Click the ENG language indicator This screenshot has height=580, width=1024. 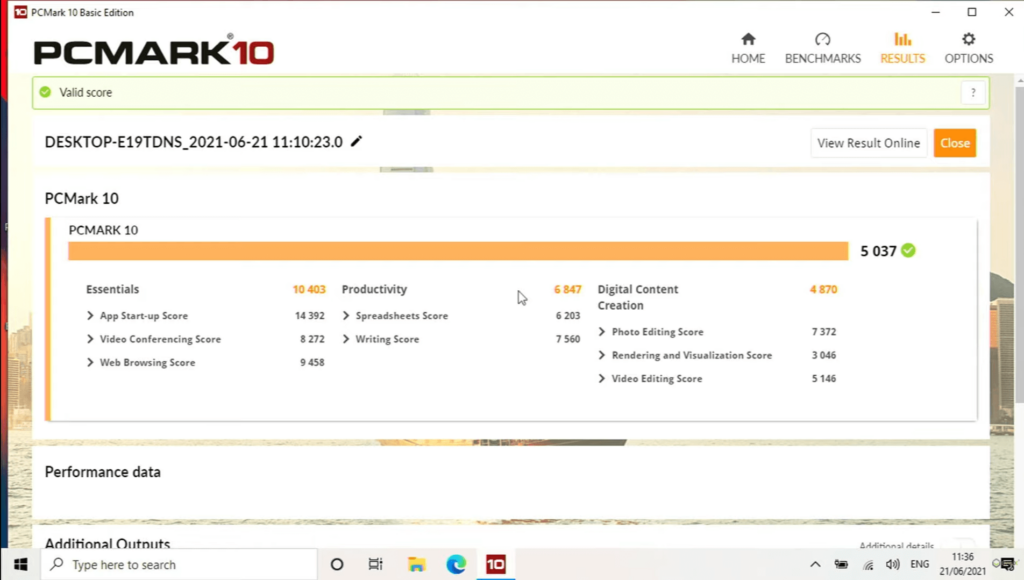(920, 564)
